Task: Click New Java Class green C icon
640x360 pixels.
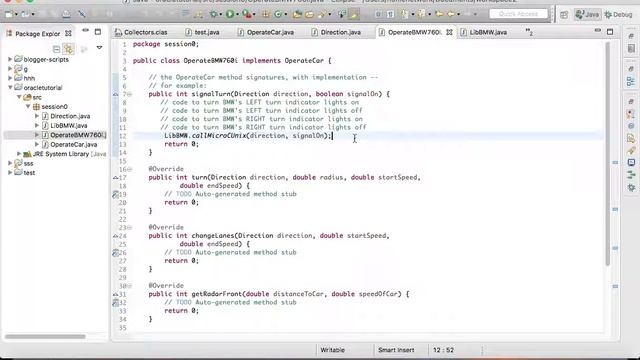Action: click(x=278, y=14)
